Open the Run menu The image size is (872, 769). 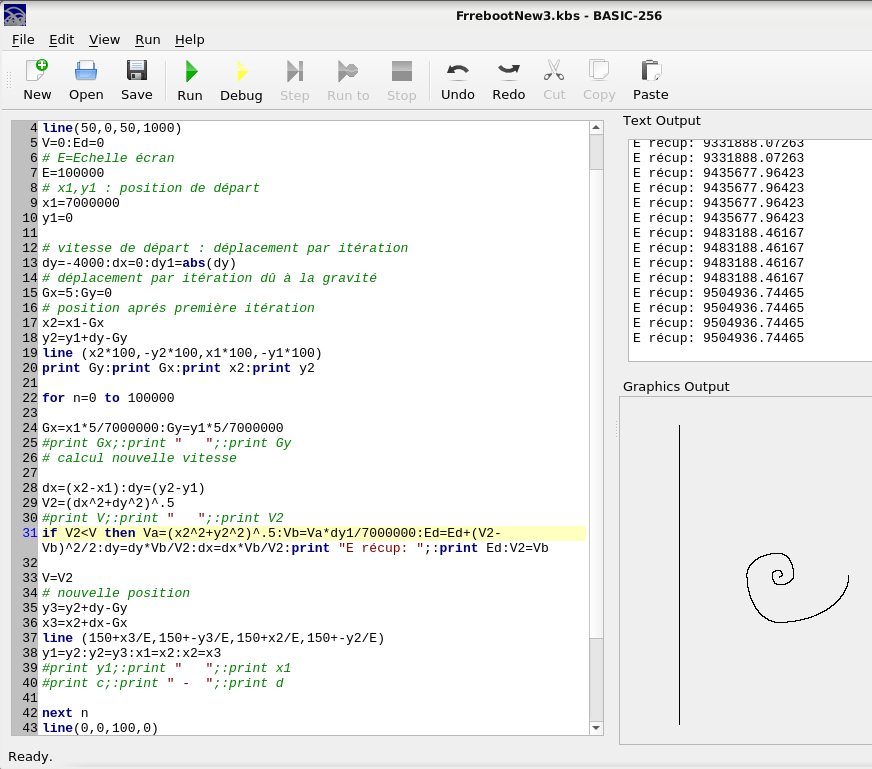pos(148,40)
